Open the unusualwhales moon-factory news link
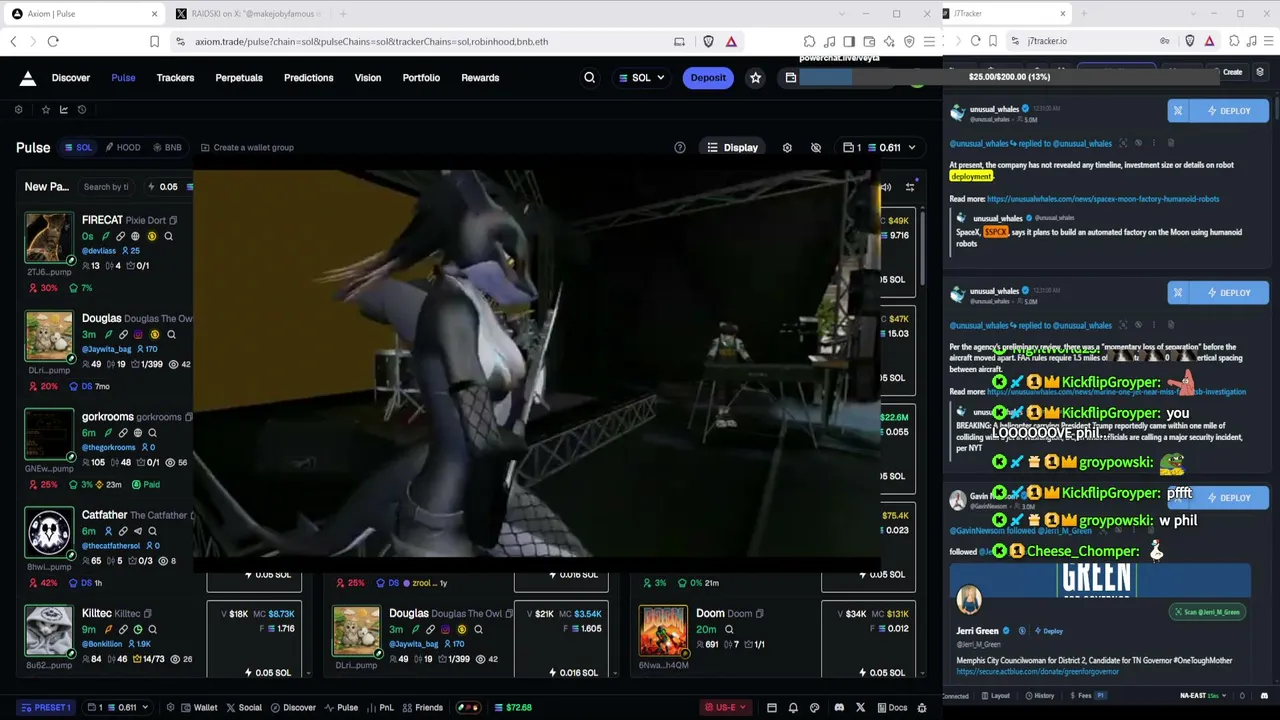This screenshot has width=1280, height=720. point(1103,199)
